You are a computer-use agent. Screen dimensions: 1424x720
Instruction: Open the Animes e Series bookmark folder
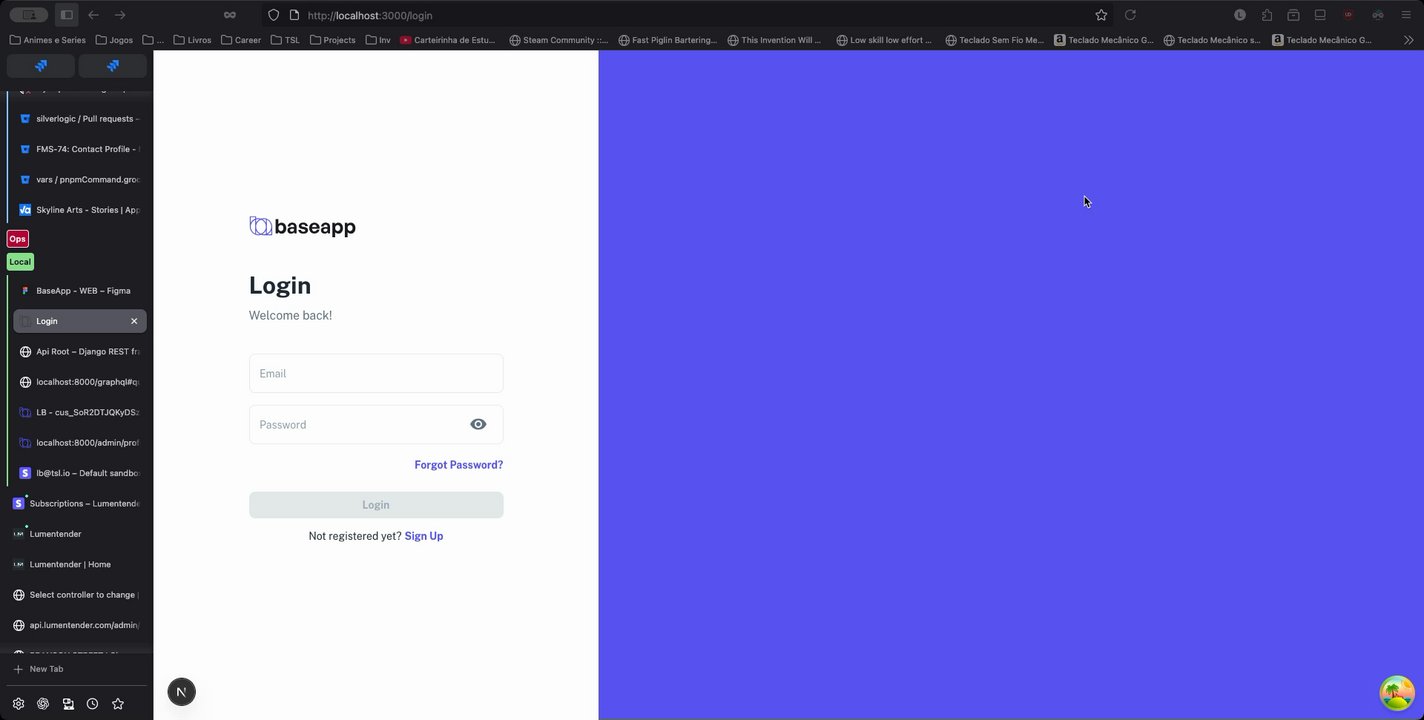(x=47, y=40)
